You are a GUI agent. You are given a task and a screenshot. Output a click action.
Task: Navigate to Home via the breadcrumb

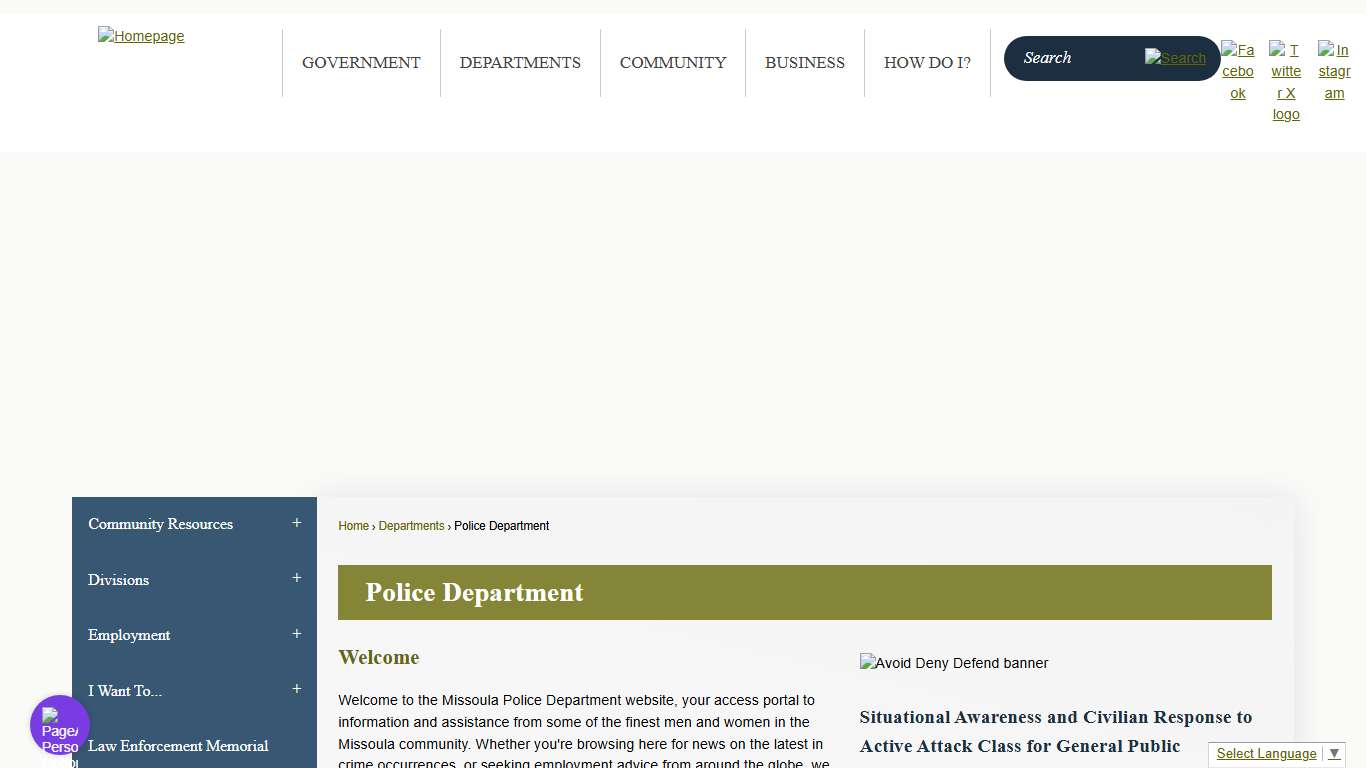point(353,525)
